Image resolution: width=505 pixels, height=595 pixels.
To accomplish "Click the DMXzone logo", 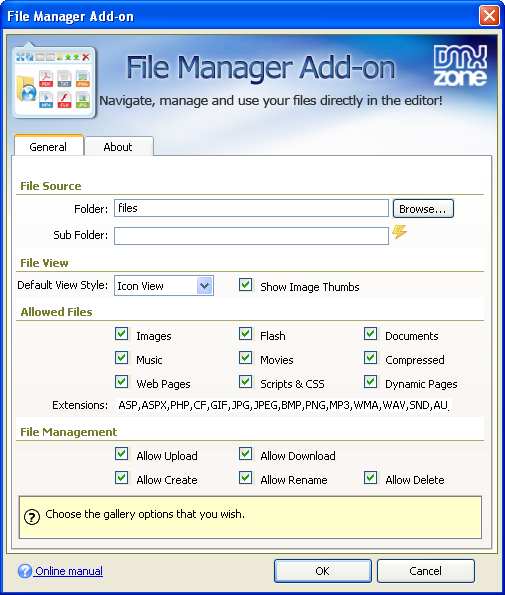I will coord(460,65).
